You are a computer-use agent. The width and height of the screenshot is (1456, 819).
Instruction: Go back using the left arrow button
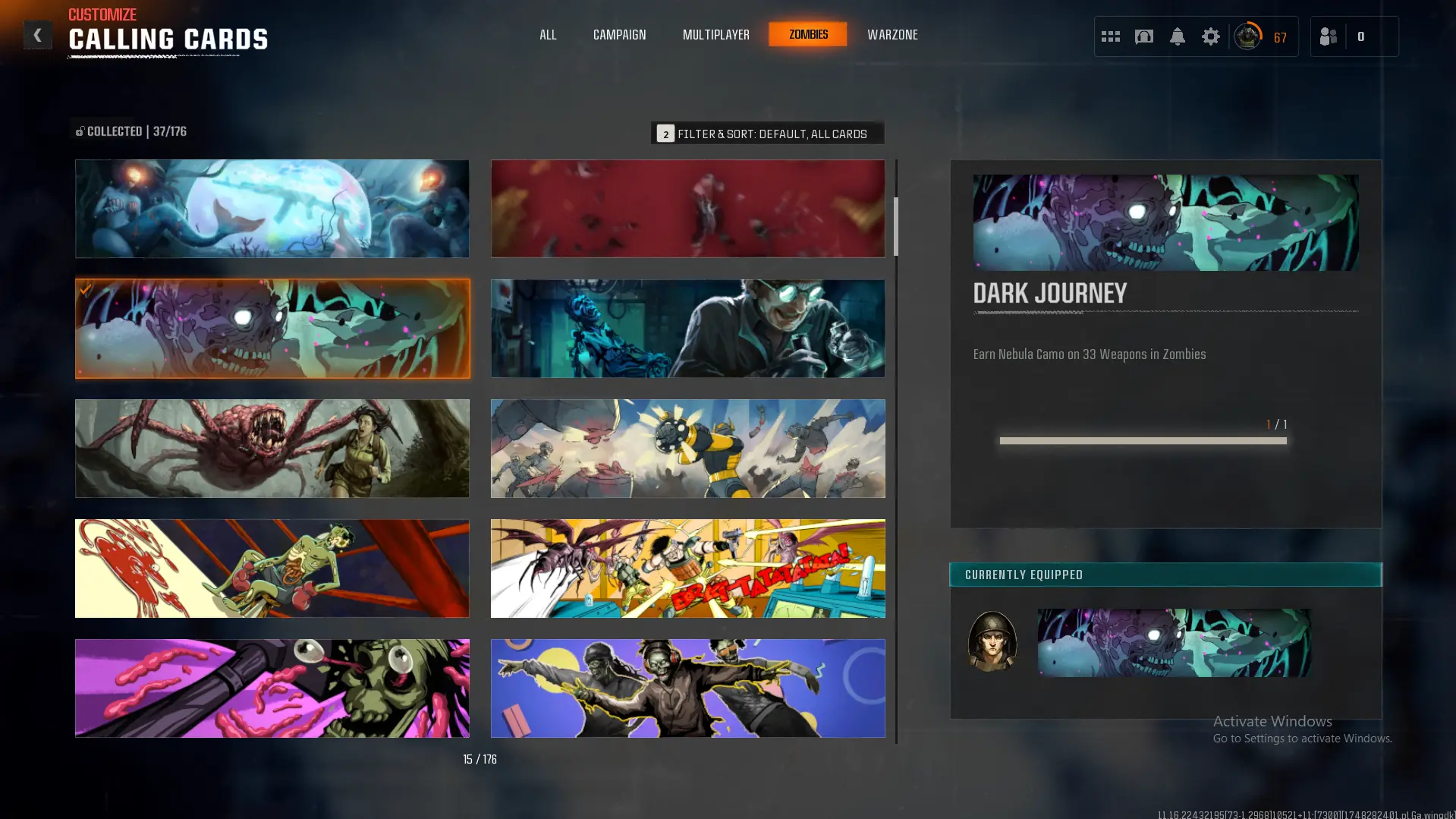[x=37, y=35]
